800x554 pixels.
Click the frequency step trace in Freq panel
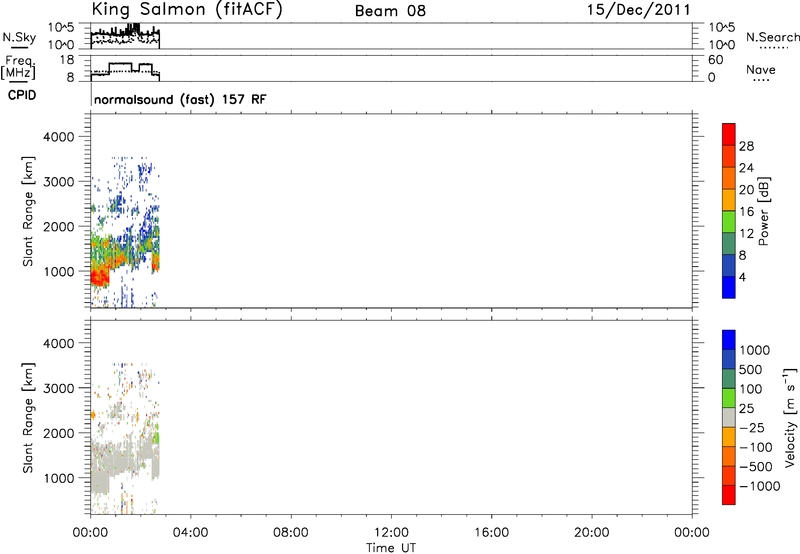(125, 70)
